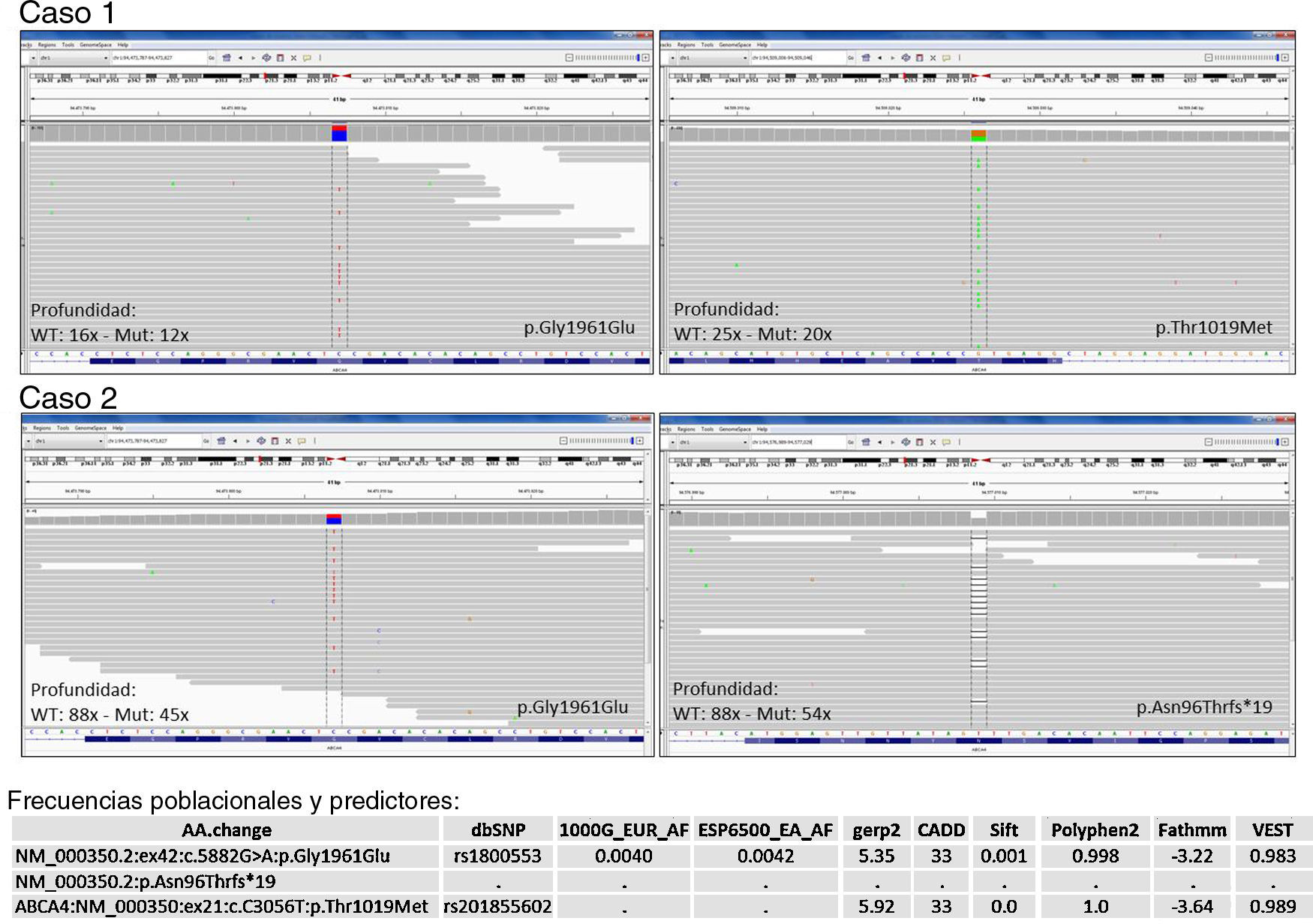The width and height of the screenshot is (1313, 924).
Task: Click zoom-out minus in Caso 2 p.Asn96Thrfs*19 window
Action: [1208, 442]
